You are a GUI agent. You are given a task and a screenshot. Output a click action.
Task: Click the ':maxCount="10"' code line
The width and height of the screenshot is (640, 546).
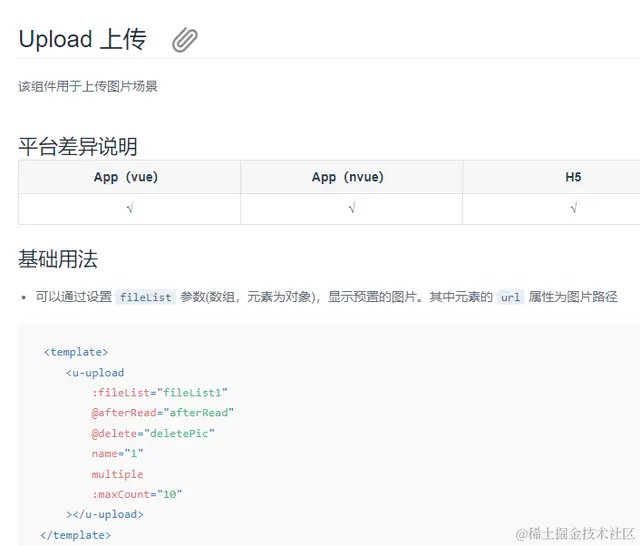[x=137, y=495]
